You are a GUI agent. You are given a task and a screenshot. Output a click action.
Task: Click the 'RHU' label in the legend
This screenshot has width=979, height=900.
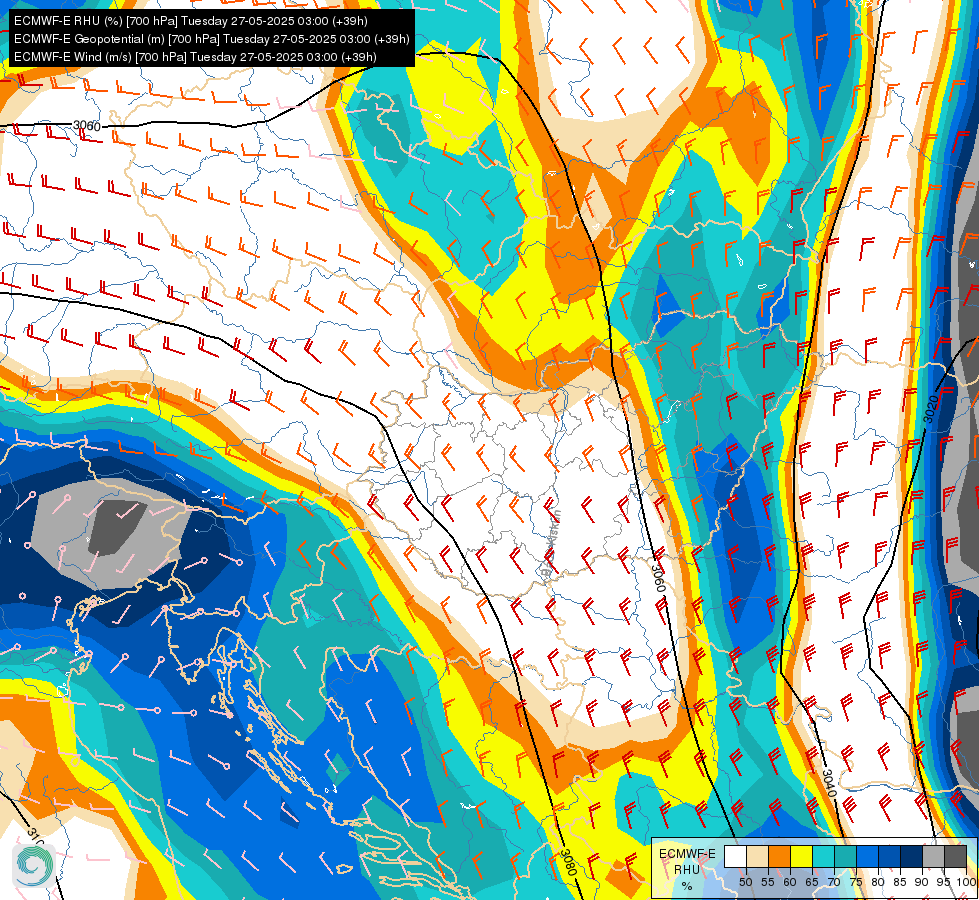[687, 870]
